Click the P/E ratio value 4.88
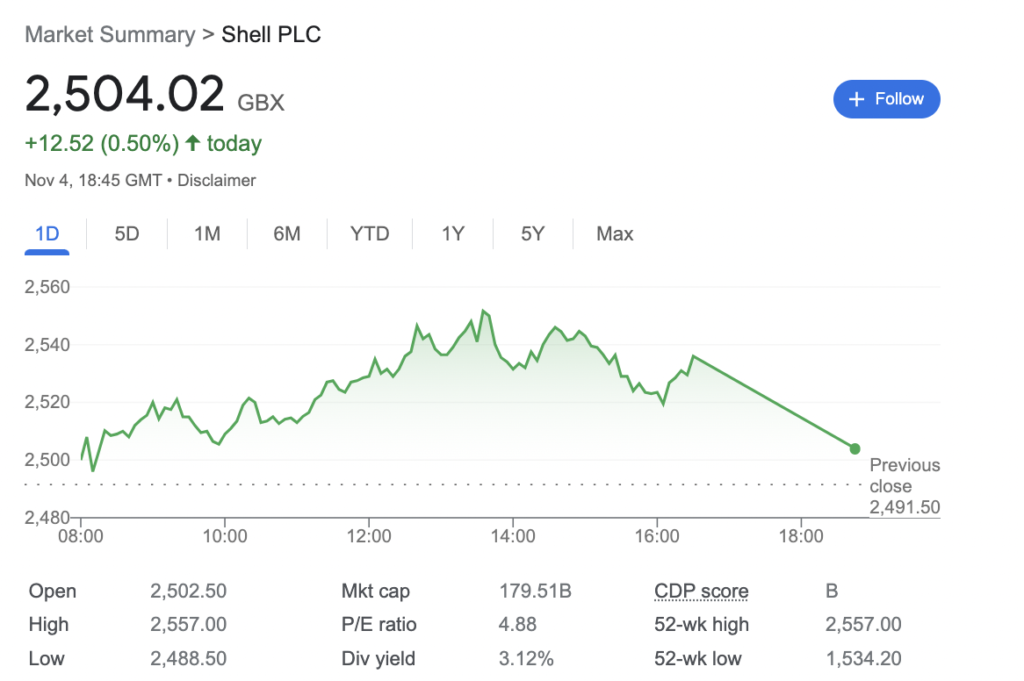The image size is (1024, 681). tap(517, 624)
